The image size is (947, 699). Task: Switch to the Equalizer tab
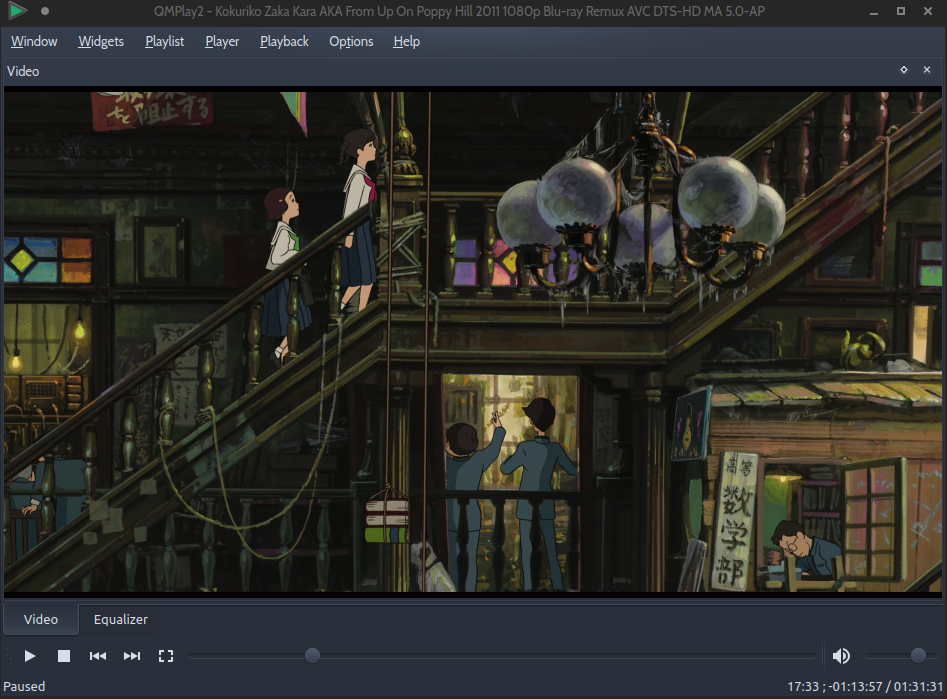tap(119, 619)
